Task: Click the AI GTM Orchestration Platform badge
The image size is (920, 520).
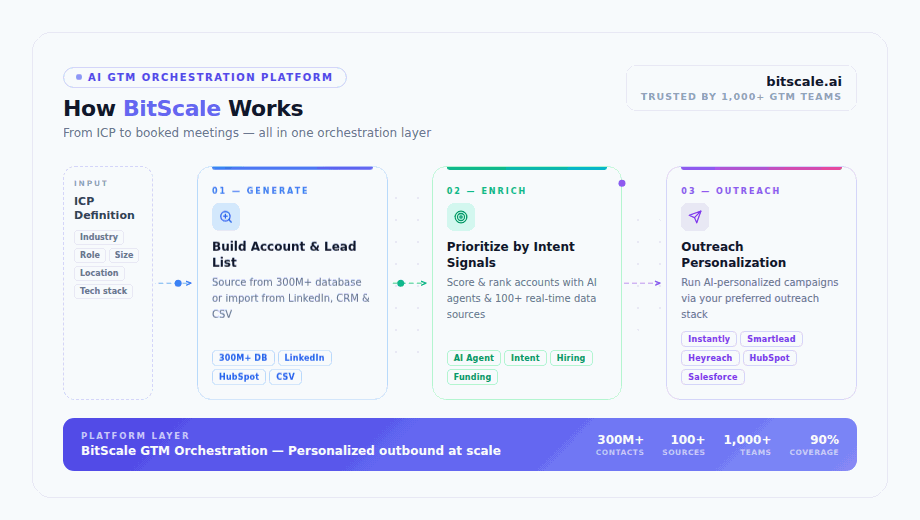Action: 205,77
